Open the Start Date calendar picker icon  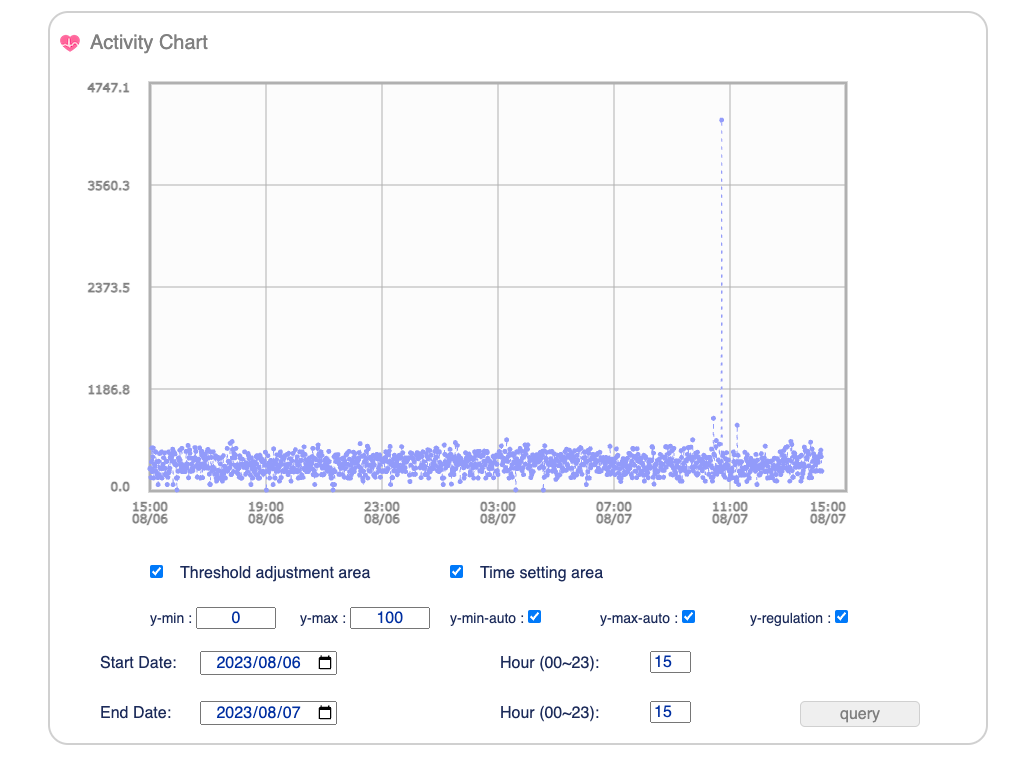pos(325,663)
